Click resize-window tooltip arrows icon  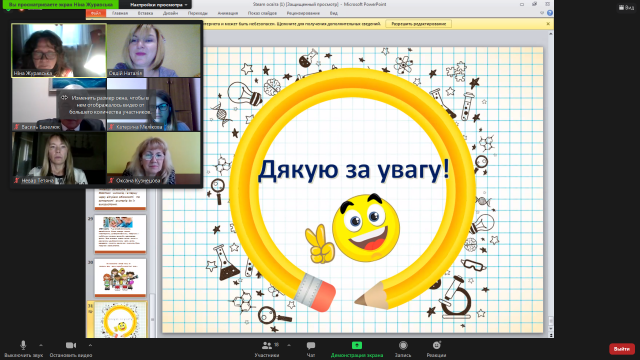(64, 98)
